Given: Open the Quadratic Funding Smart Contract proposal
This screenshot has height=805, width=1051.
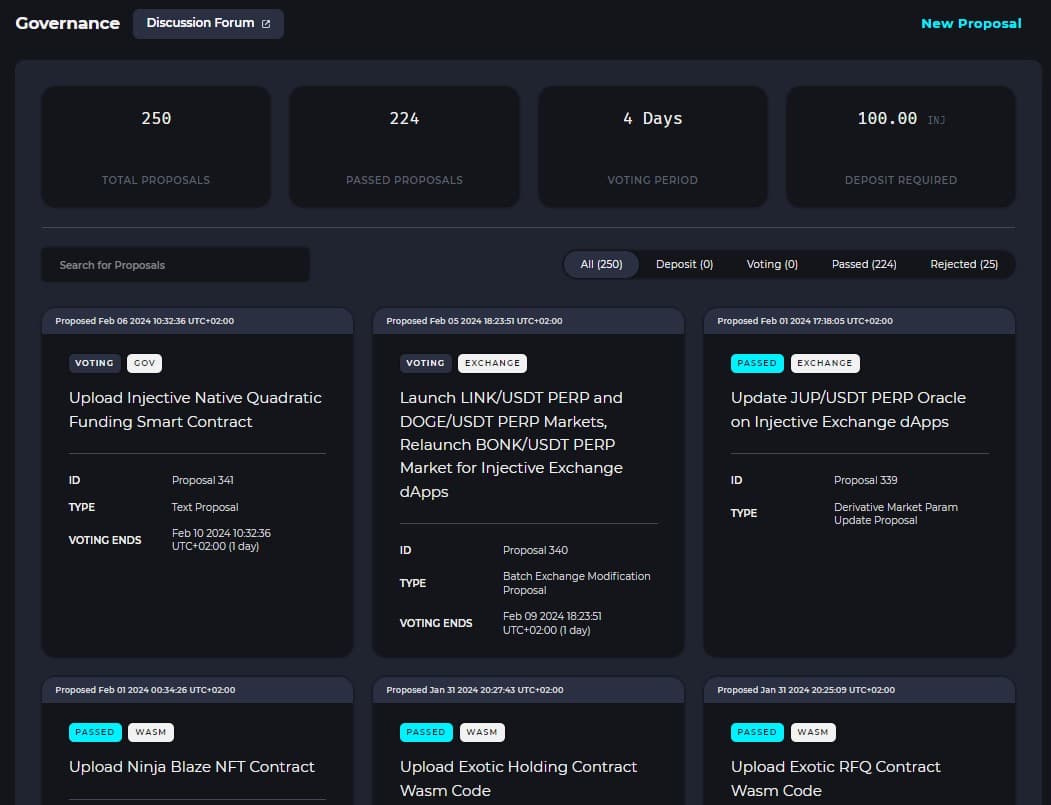Looking at the screenshot, I should [195, 409].
